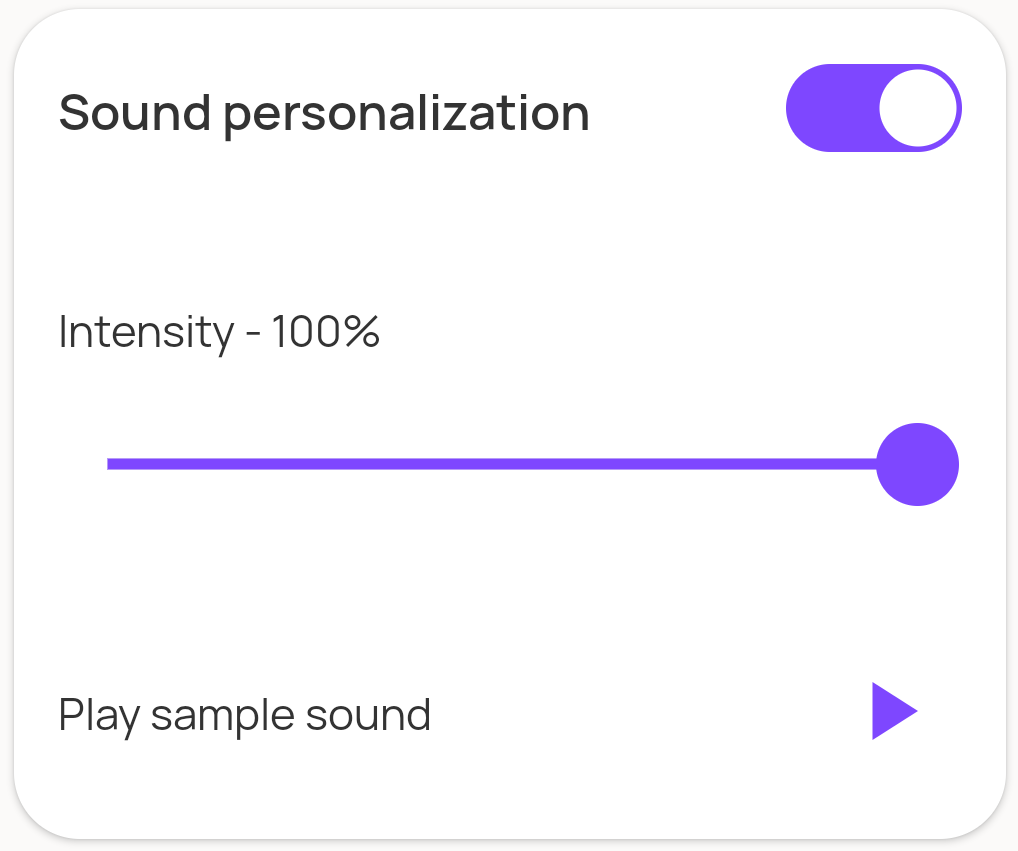Screen dimensions: 1018x851
Task: Click the "100%" intensity value
Action: tap(325, 331)
